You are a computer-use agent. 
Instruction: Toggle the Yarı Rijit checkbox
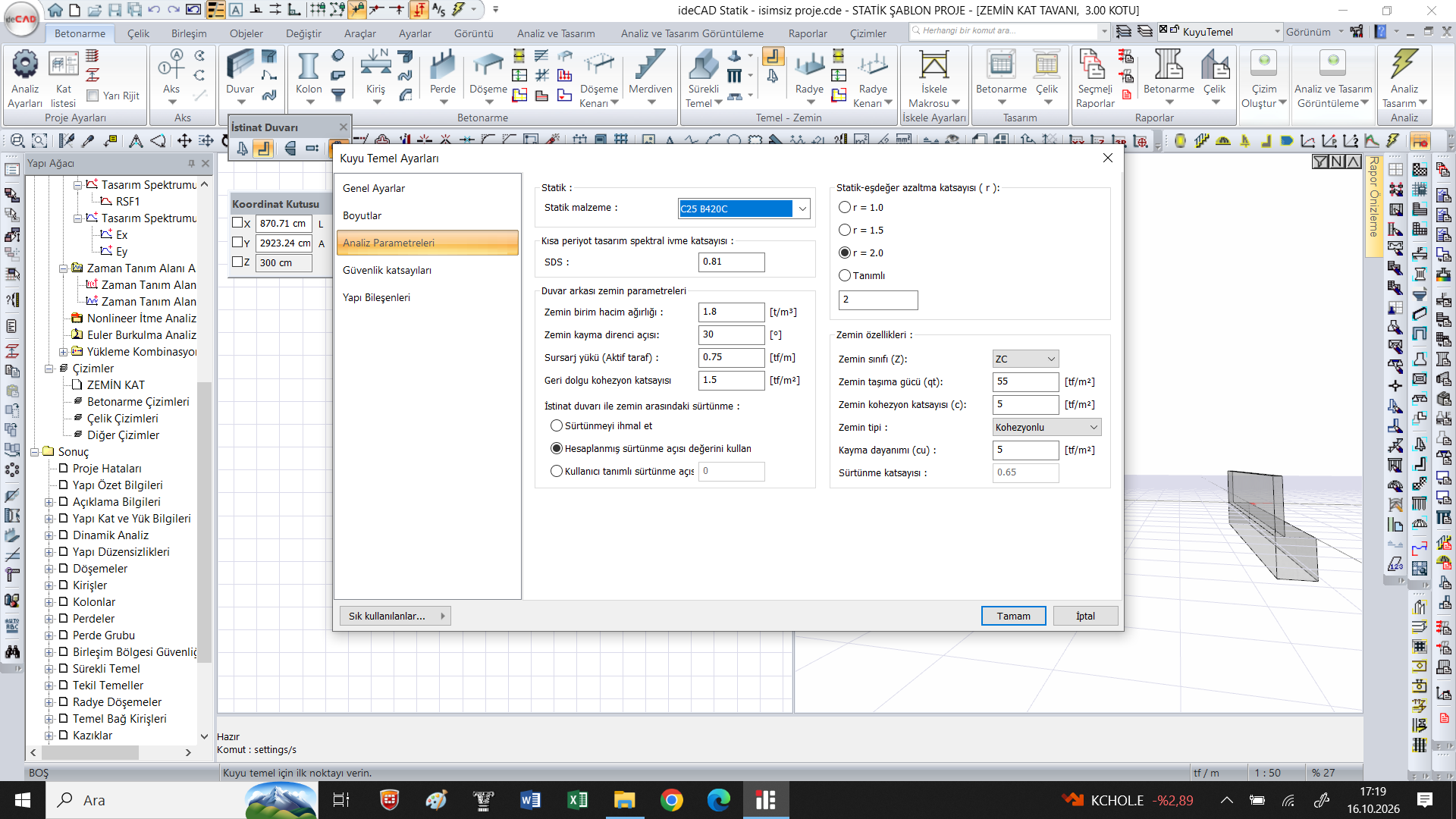coord(93,96)
